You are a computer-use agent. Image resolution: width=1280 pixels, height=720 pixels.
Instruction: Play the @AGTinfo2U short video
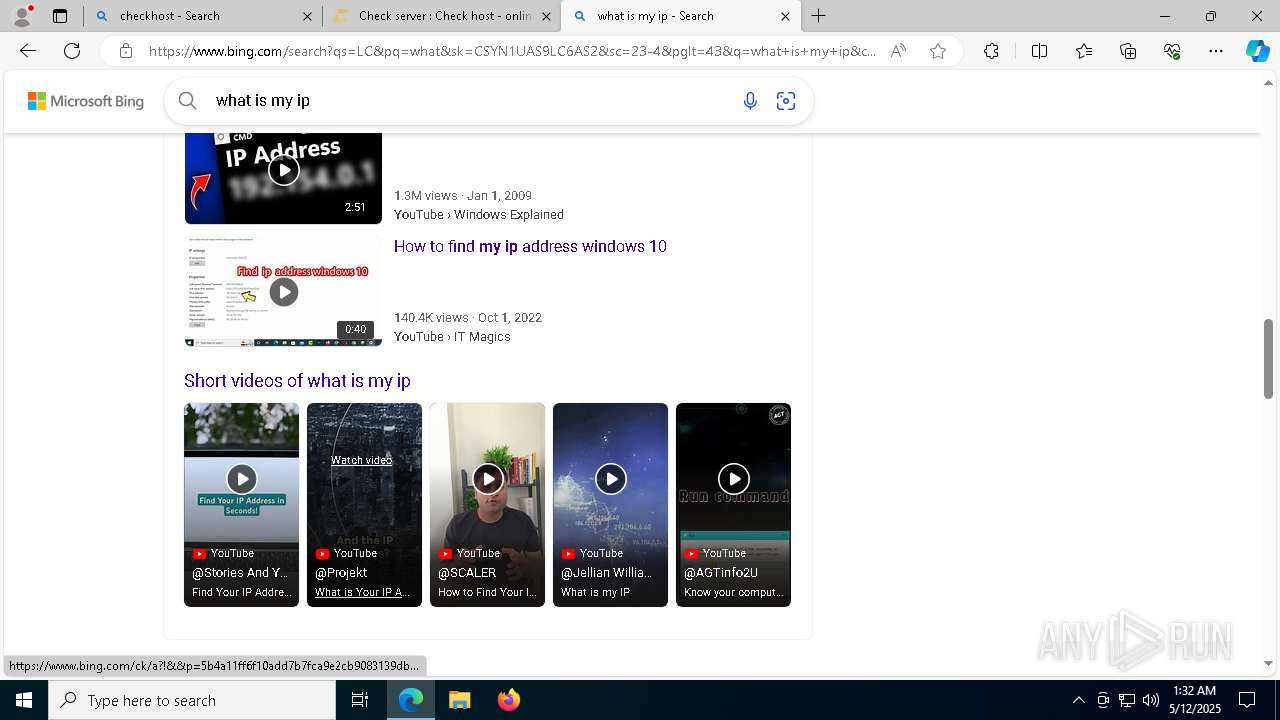click(733, 479)
